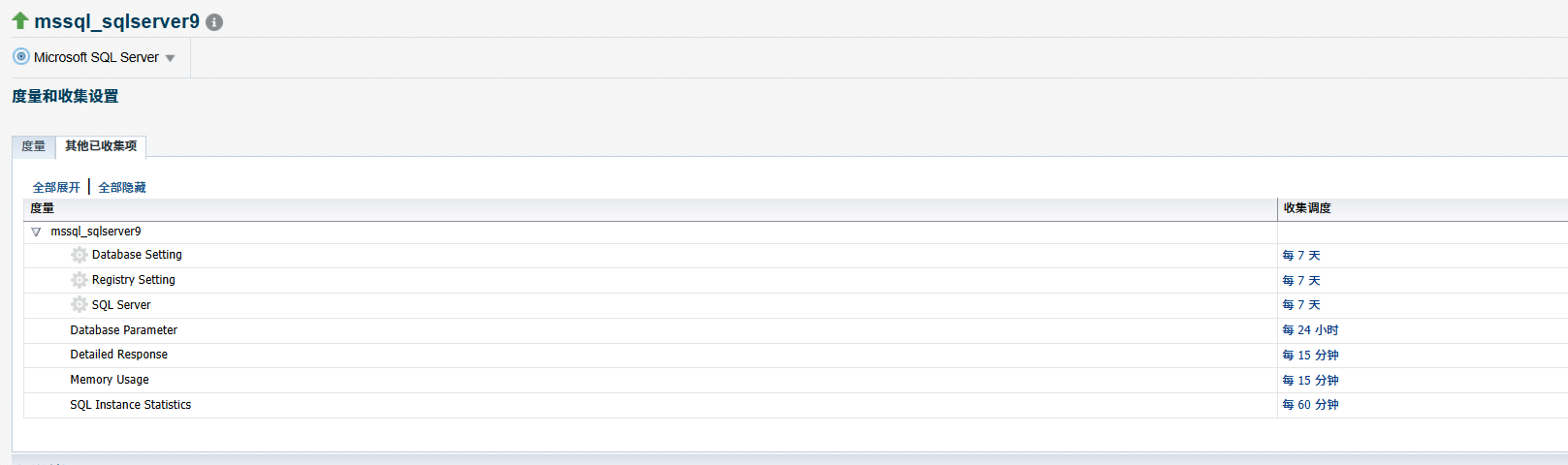The image size is (1568, 465).
Task: Open Registry Setting 每 7 天 schedule
Action: (1301, 281)
